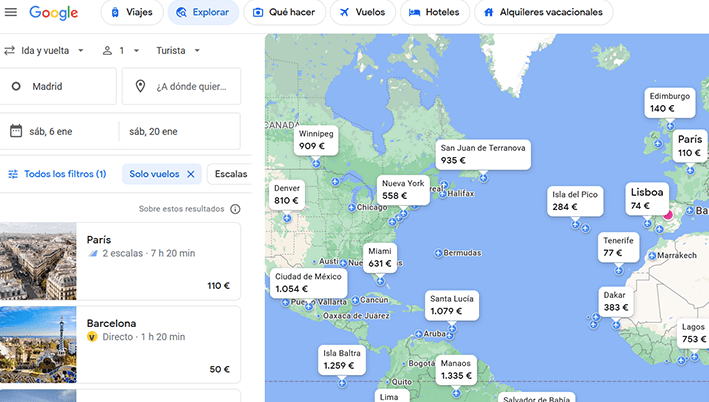709x402 pixels.
Task: Switch to the Vuelos tab
Action: [x=362, y=13]
